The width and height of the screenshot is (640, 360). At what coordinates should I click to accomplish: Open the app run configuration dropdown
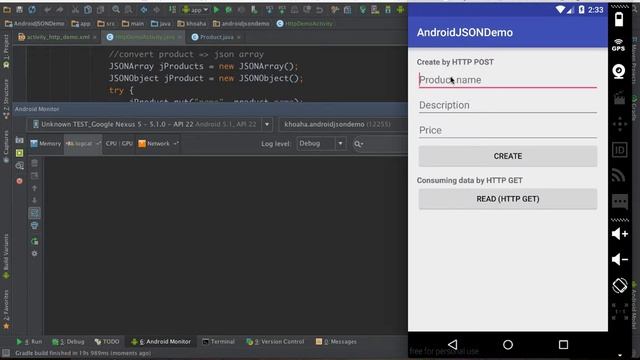pyautogui.click(x=196, y=9)
